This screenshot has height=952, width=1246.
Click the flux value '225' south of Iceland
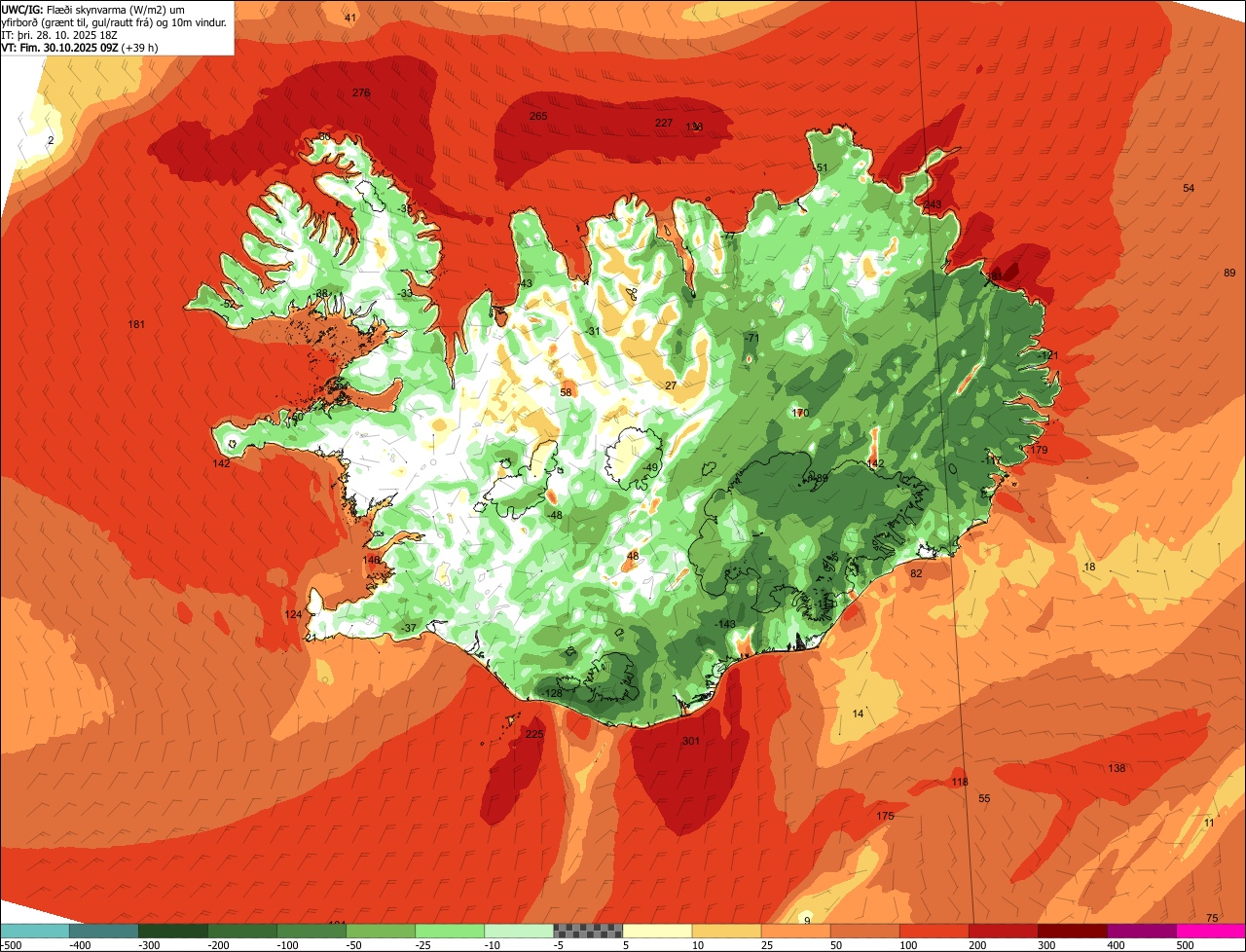(534, 734)
